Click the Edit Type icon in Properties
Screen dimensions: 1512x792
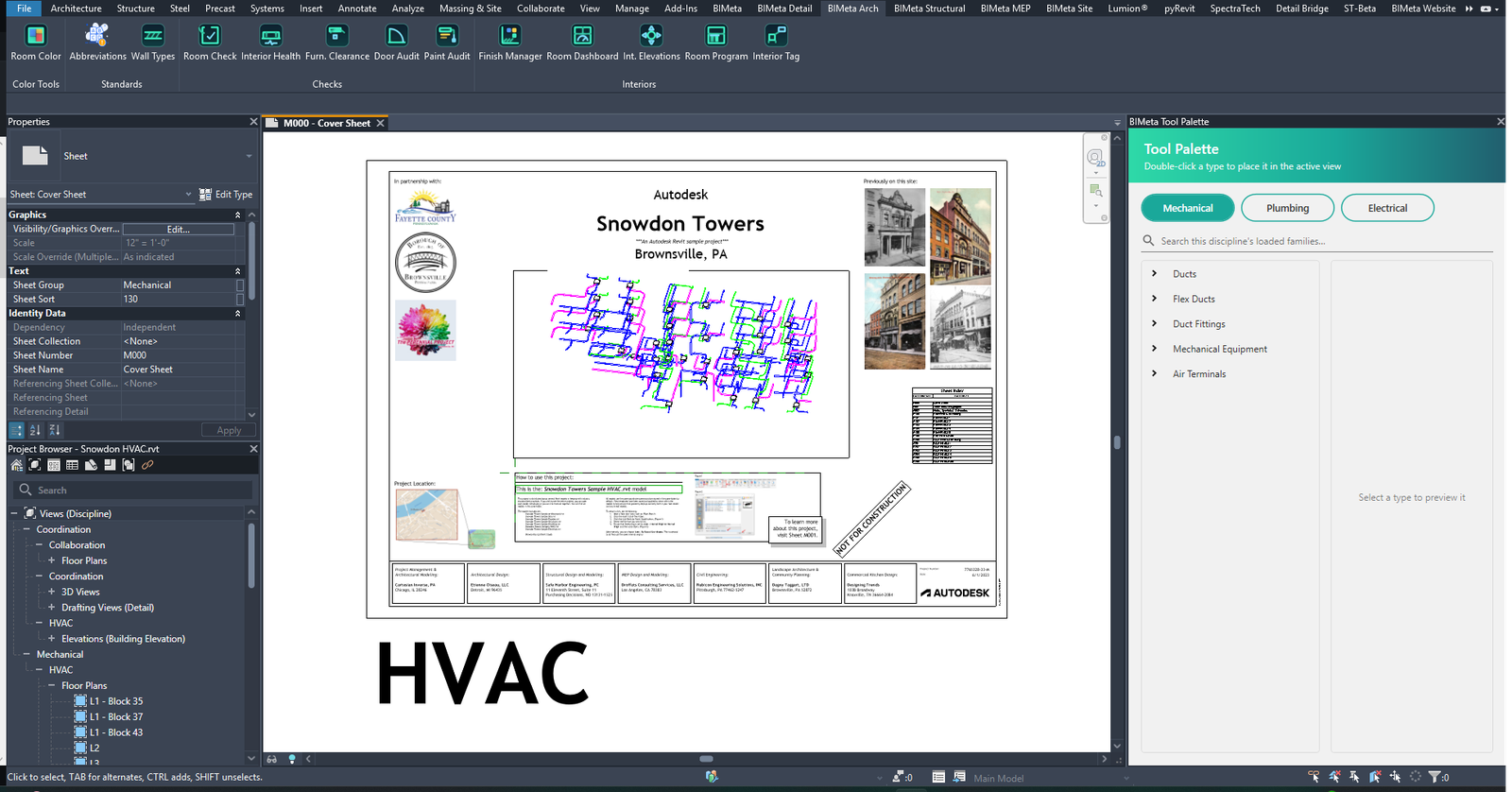coord(205,195)
